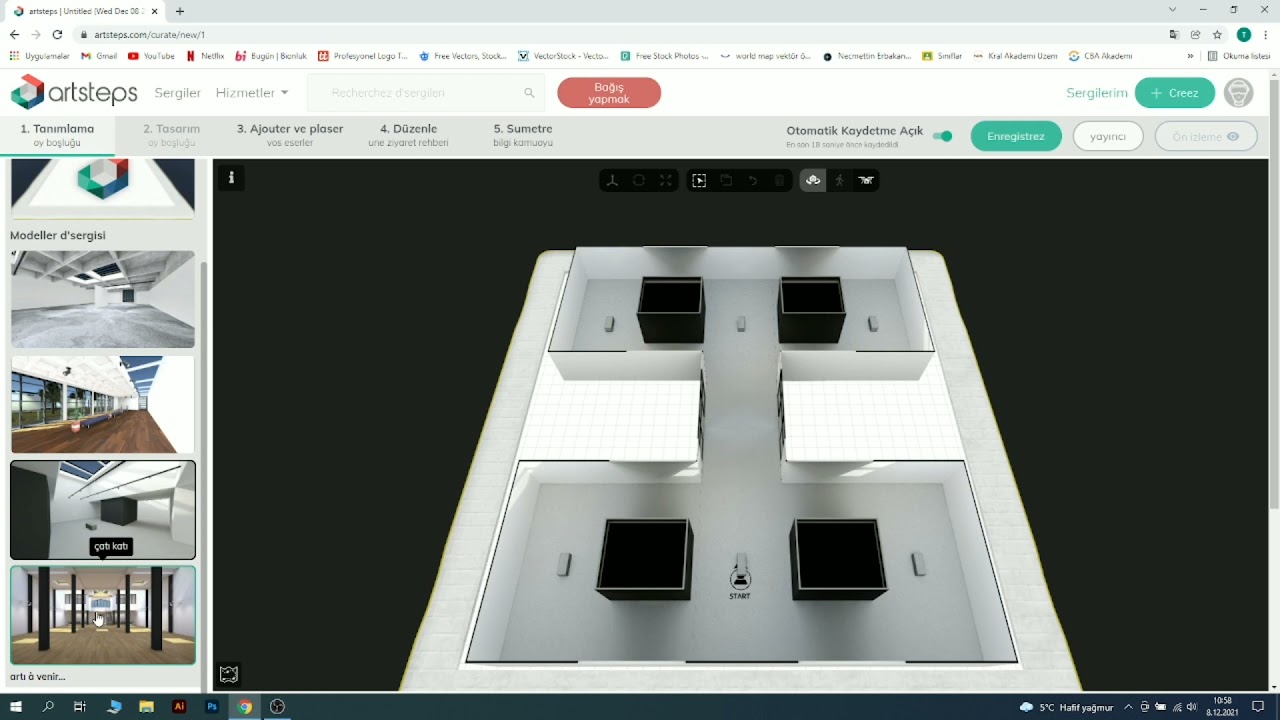Image resolution: width=1280 pixels, height=720 pixels.
Task: Go to 4. Düzenle step
Action: tap(408, 135)
